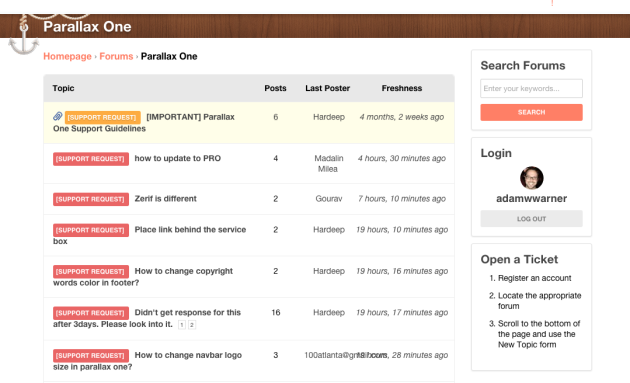Open adamwwarner username link

[531, 199]
